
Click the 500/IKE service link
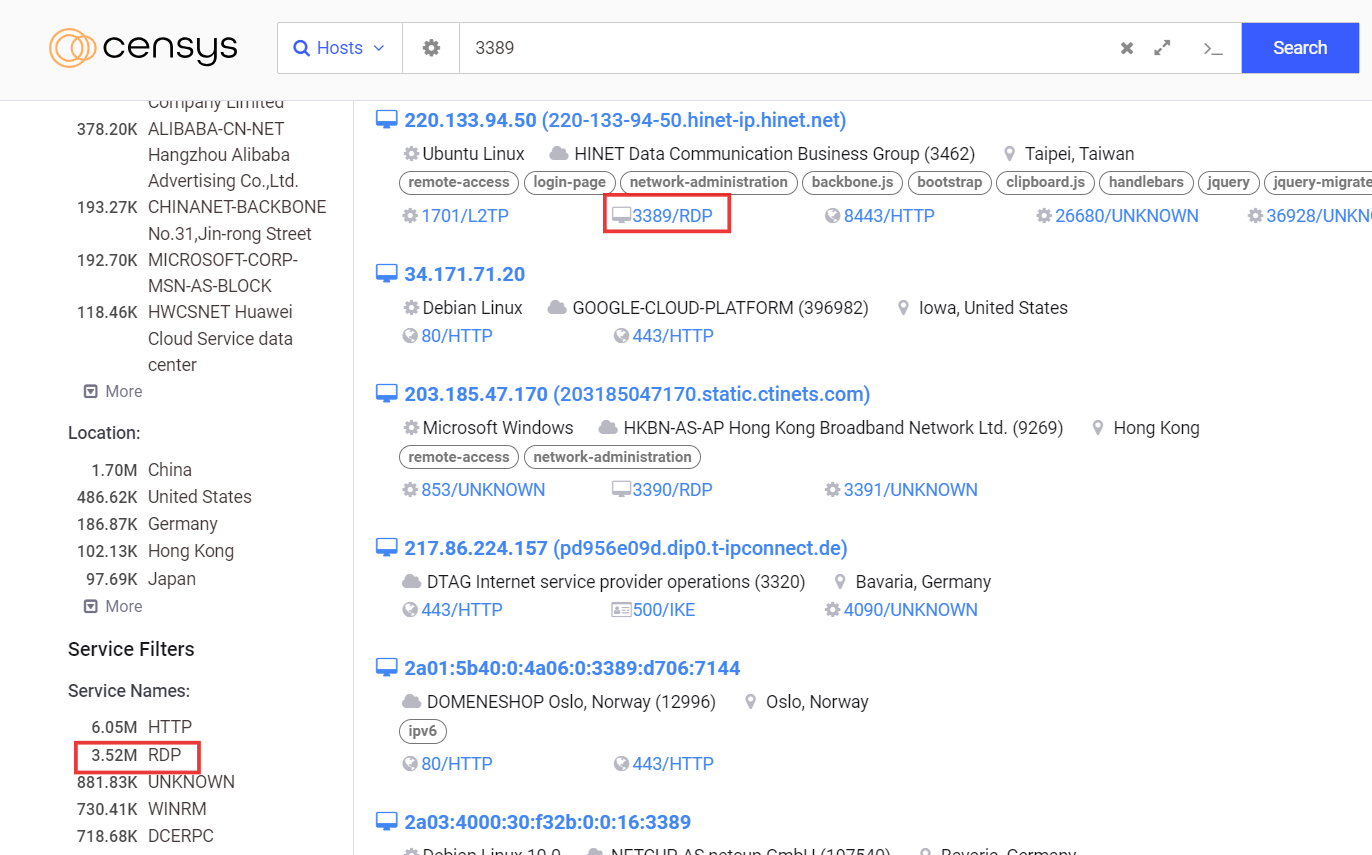pyautogui.click(x=664, y=610)
